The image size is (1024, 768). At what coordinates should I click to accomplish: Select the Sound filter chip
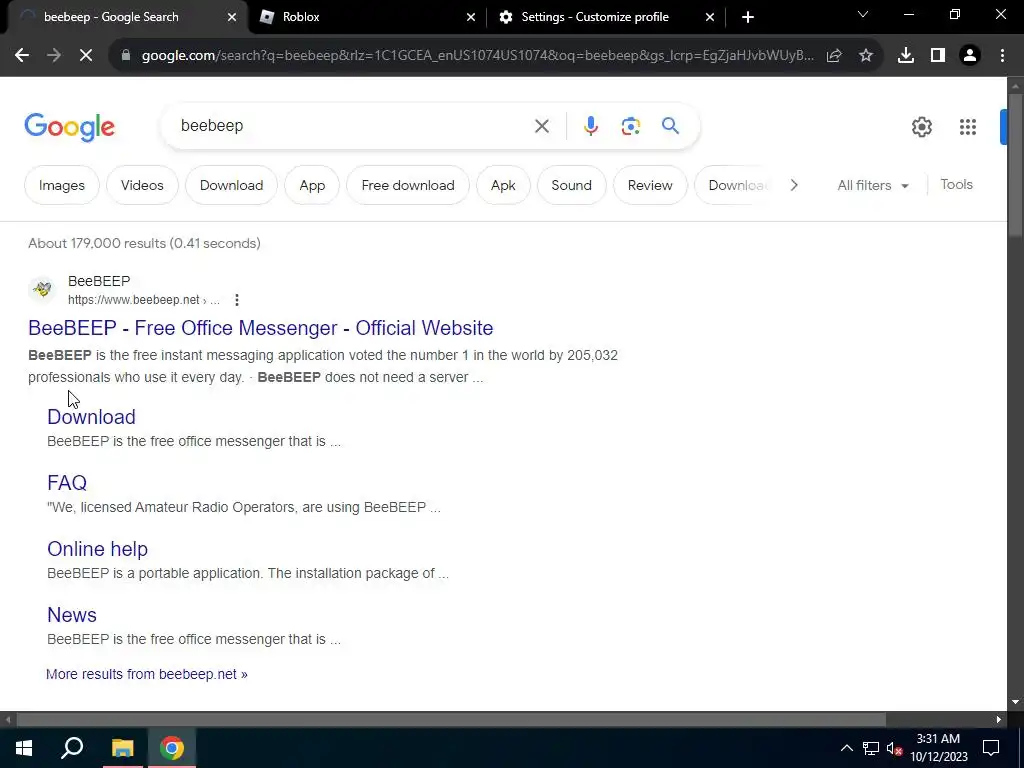pos(571,185)
